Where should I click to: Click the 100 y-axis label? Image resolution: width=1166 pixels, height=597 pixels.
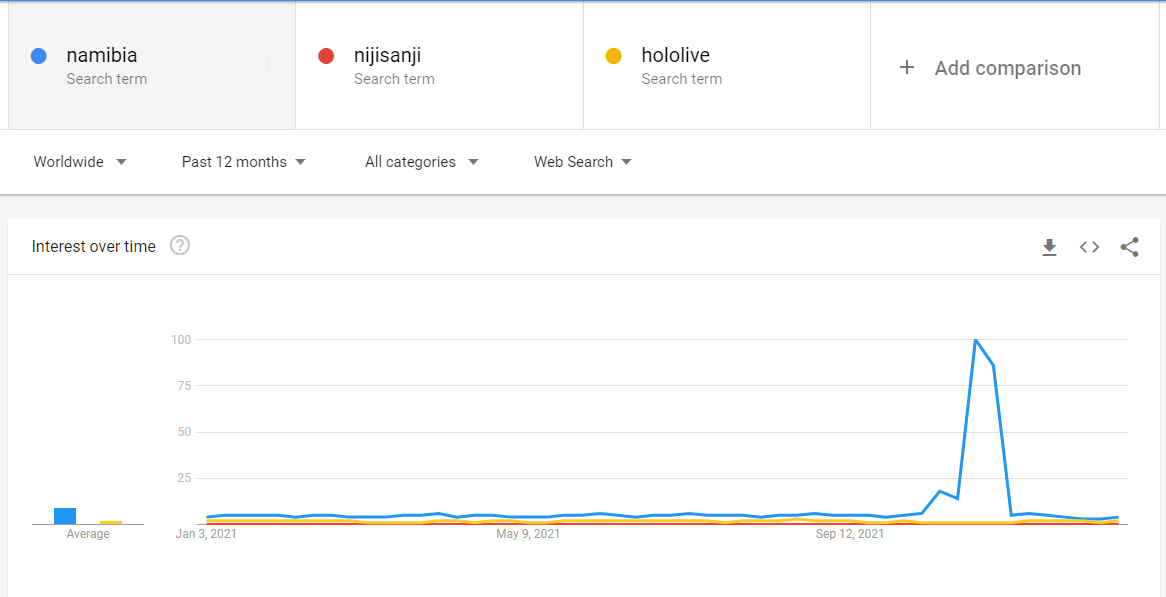(x=181, y=340)
